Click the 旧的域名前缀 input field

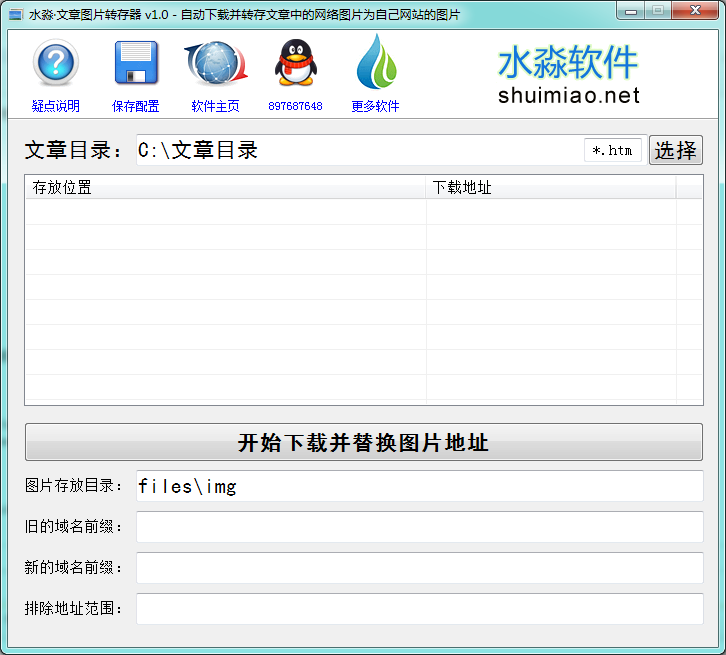coord(420,527)
